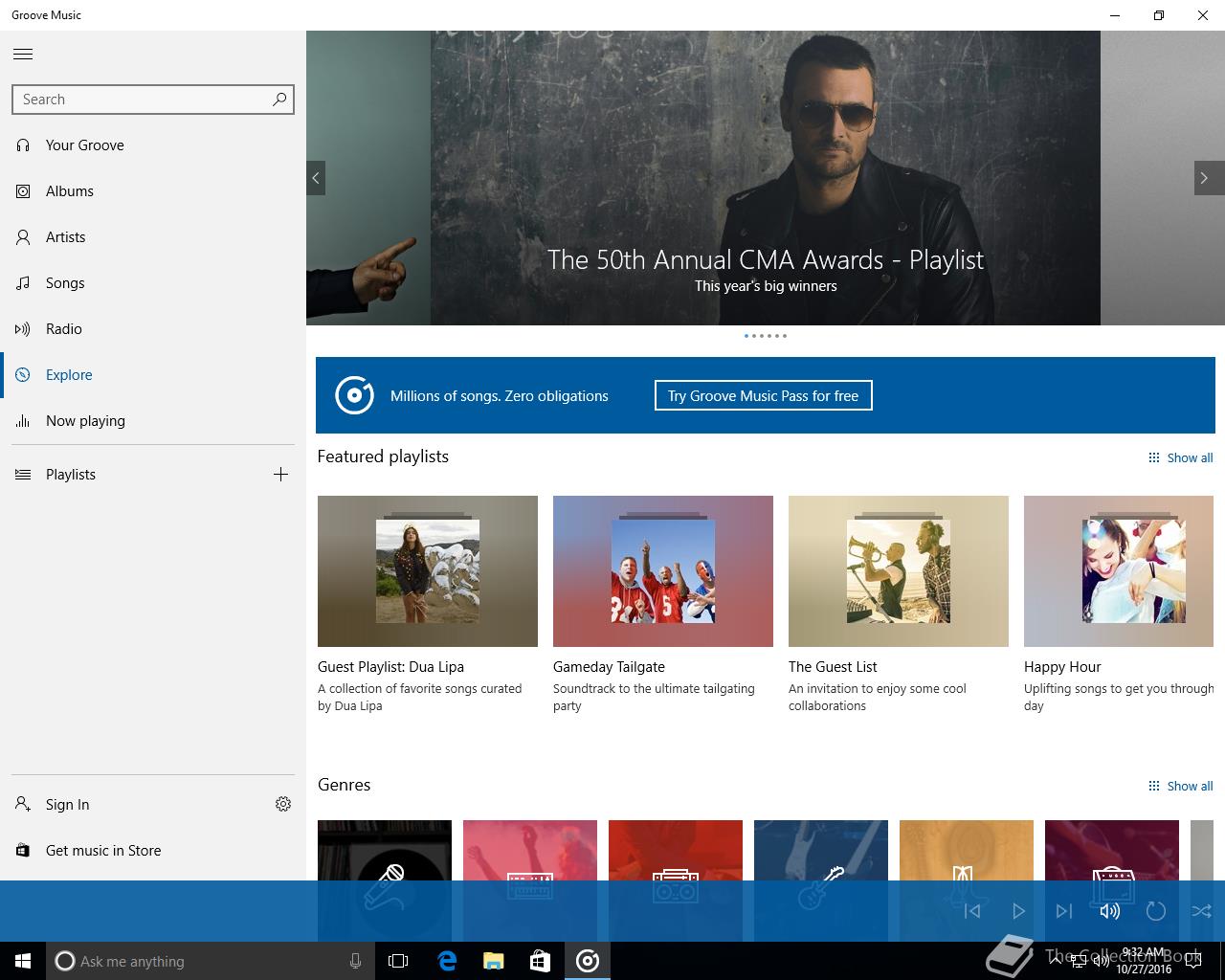Image resolution: width=1225 pixels, height=980 pixels.
Task: Click Groove Music taskbar icon
Action: coord(588,961)
